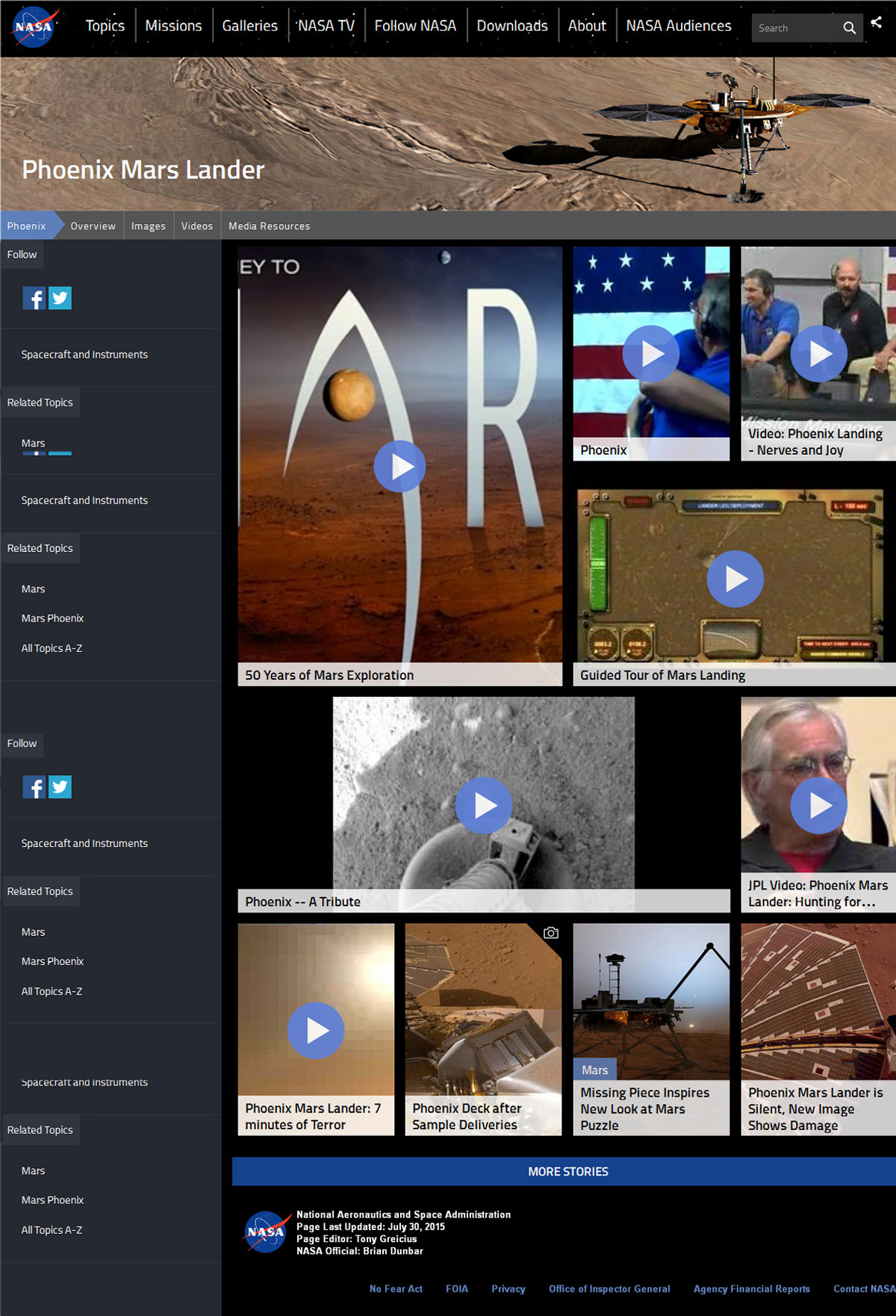Open the first Facebook icon under Follow
The height and width of the screenshot is (1316, 896).
click(x=34, y=299)
